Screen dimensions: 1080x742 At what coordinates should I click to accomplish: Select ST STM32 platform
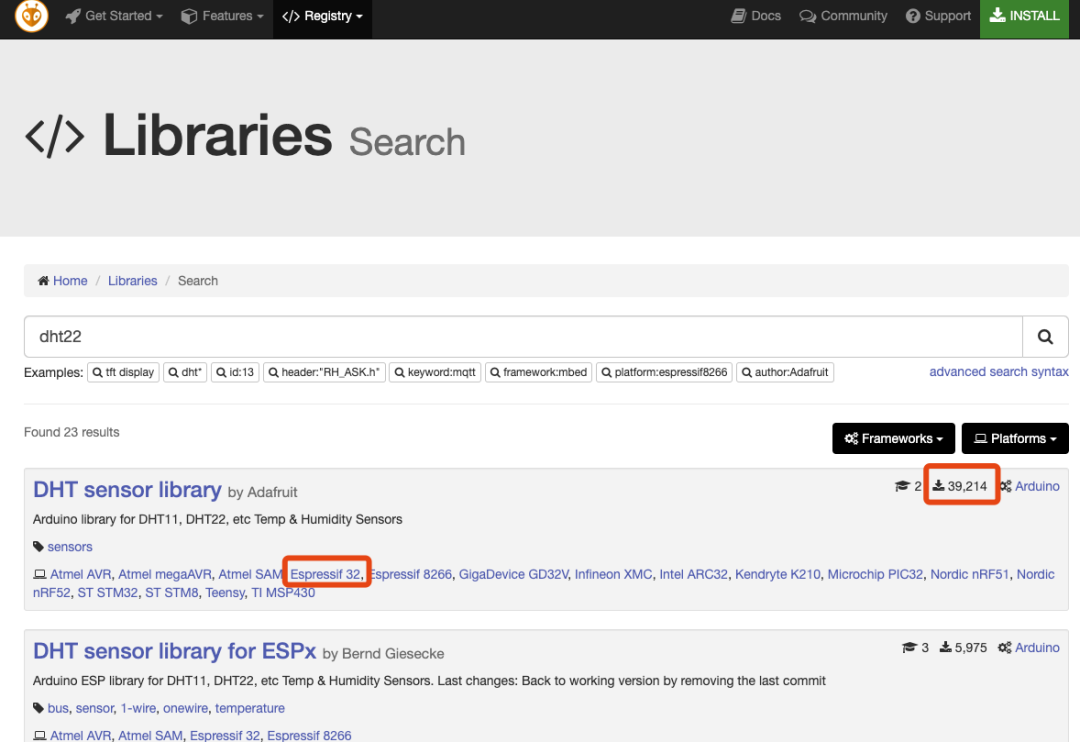(x=107, y=593)
